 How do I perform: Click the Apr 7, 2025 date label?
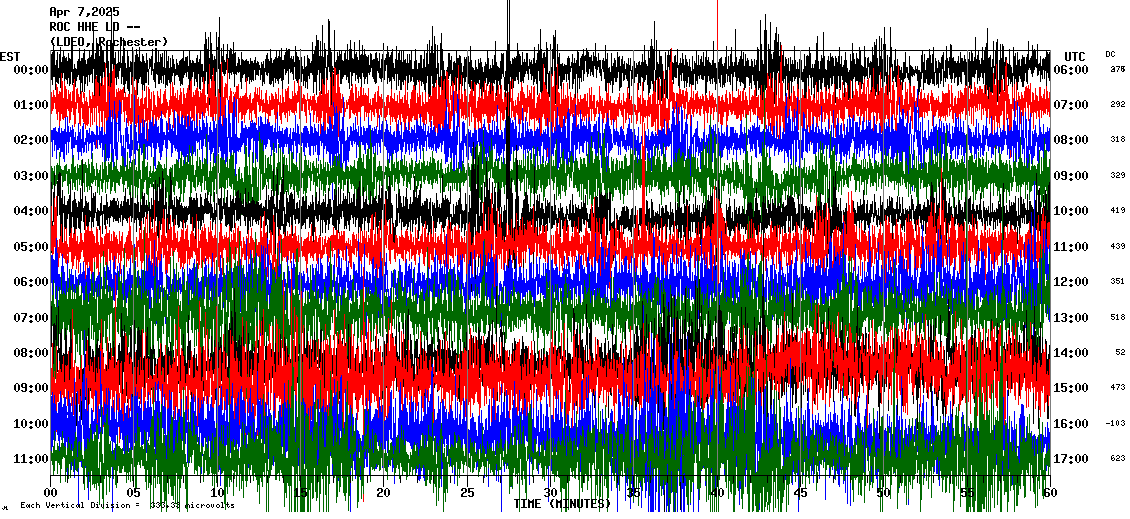84,12
